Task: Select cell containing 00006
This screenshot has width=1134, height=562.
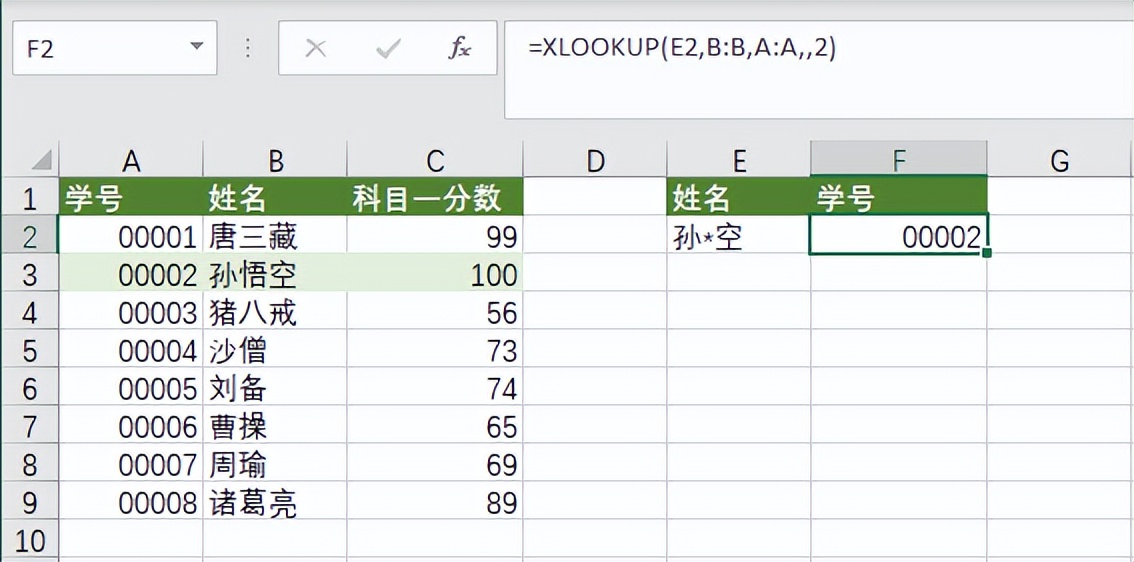Action: 131,425
